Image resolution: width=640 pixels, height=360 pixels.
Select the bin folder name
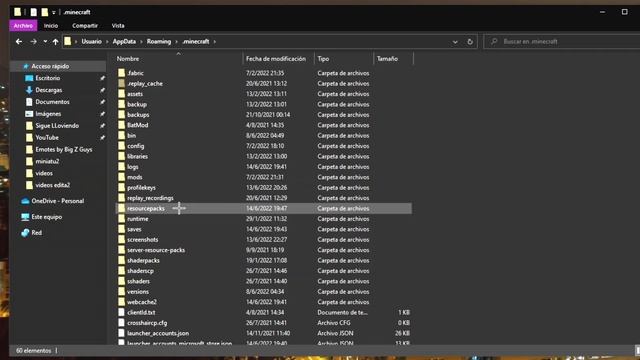(x=131, y=136)
